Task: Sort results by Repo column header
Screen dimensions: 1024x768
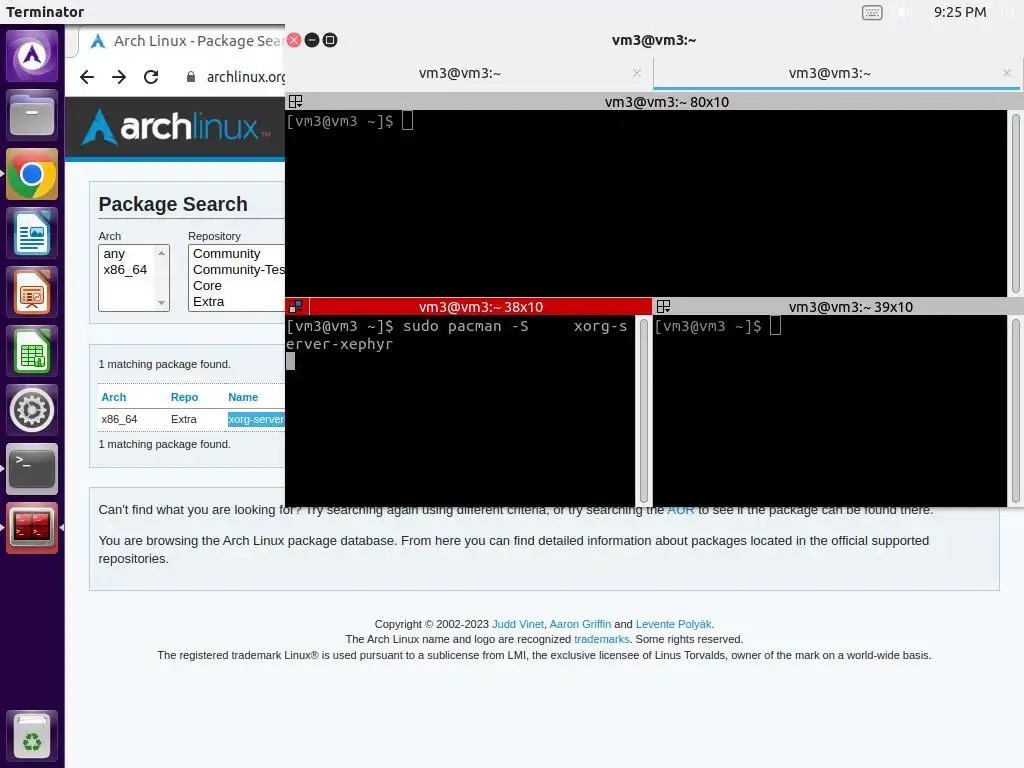Action: pos(184,397)
